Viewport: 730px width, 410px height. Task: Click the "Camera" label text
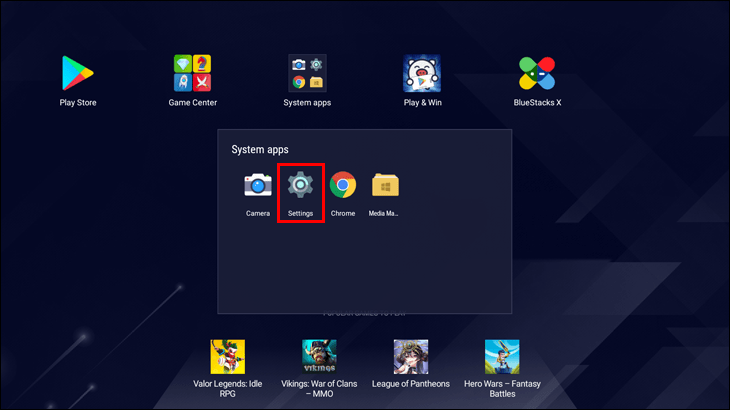point(258,213)
